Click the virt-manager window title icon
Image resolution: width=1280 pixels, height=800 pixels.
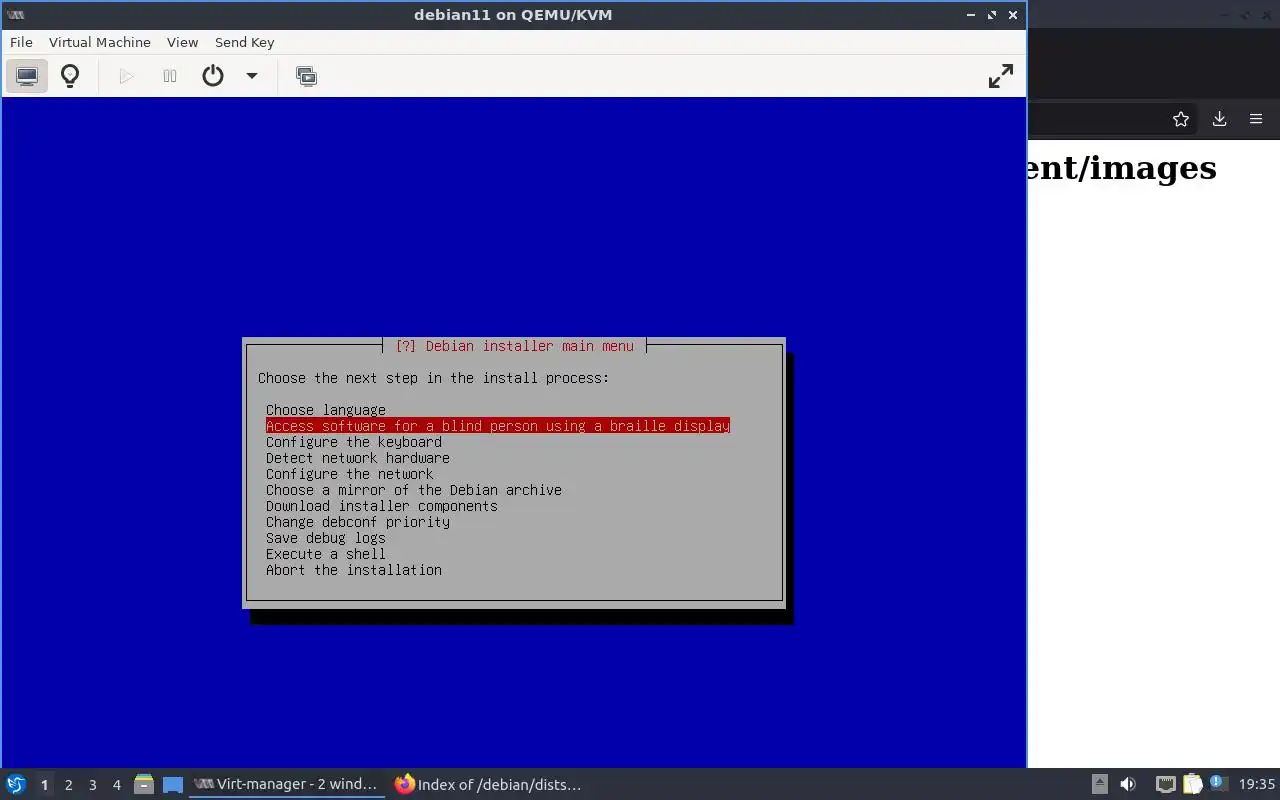pyautogui.click(x=15, y=15)
